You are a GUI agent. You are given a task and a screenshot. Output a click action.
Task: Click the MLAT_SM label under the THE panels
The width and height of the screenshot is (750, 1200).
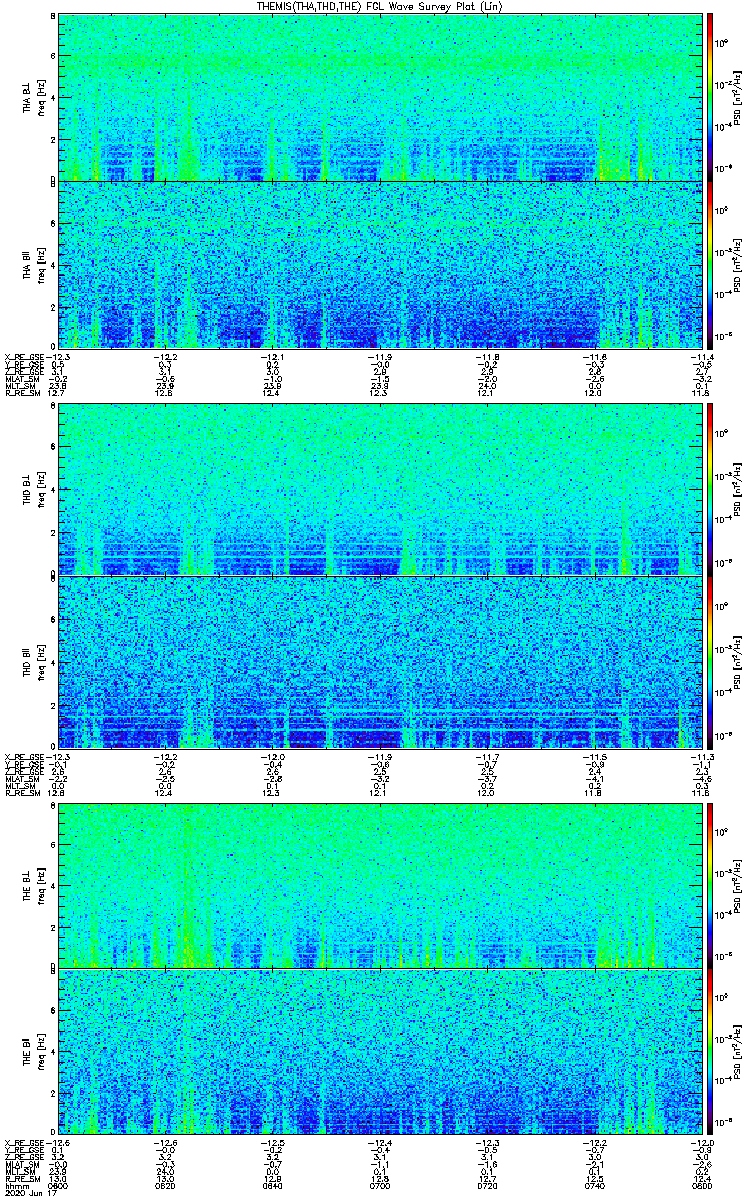21,1165
